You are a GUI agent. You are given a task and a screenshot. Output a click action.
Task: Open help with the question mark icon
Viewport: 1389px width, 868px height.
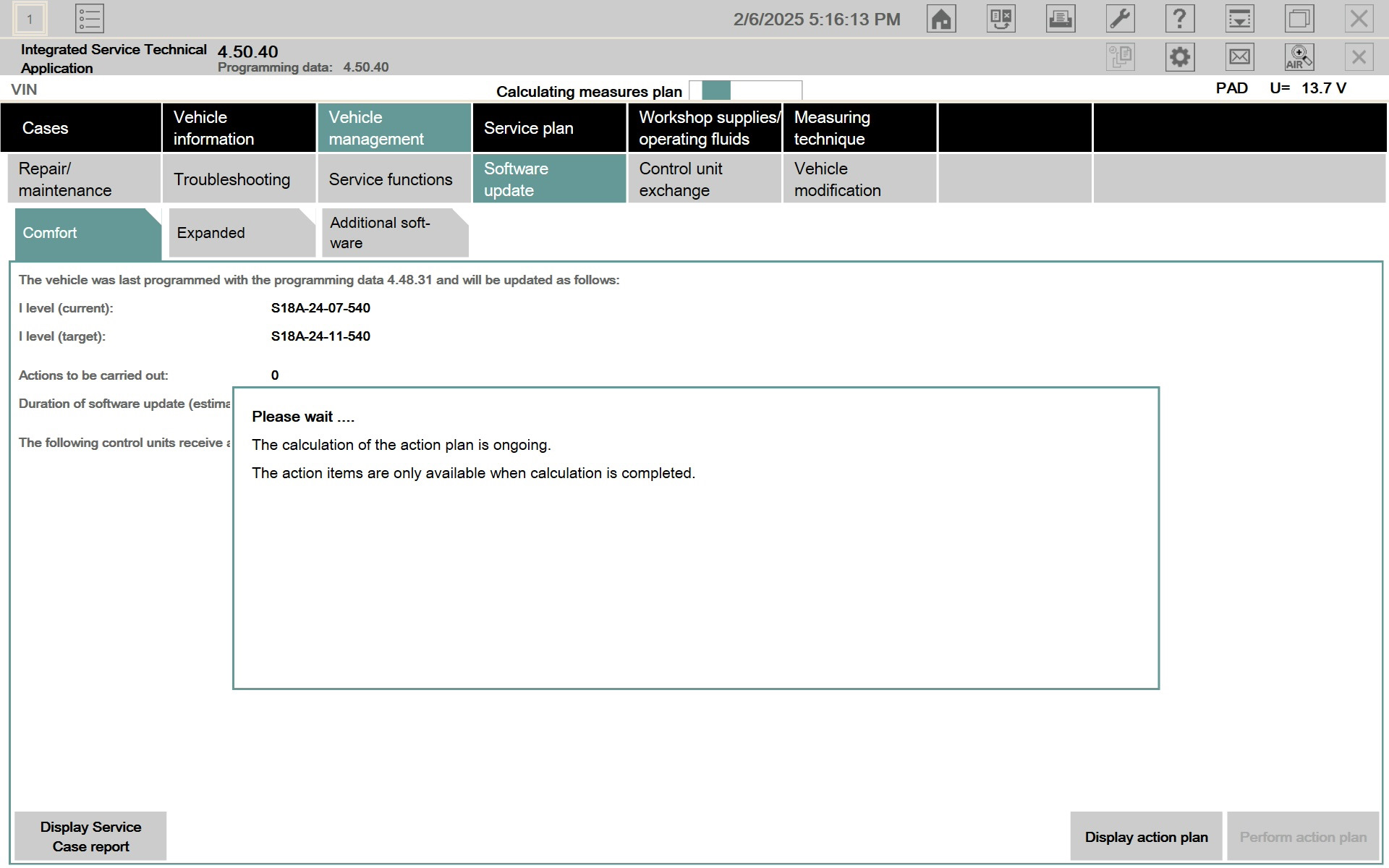[1179, 19]
